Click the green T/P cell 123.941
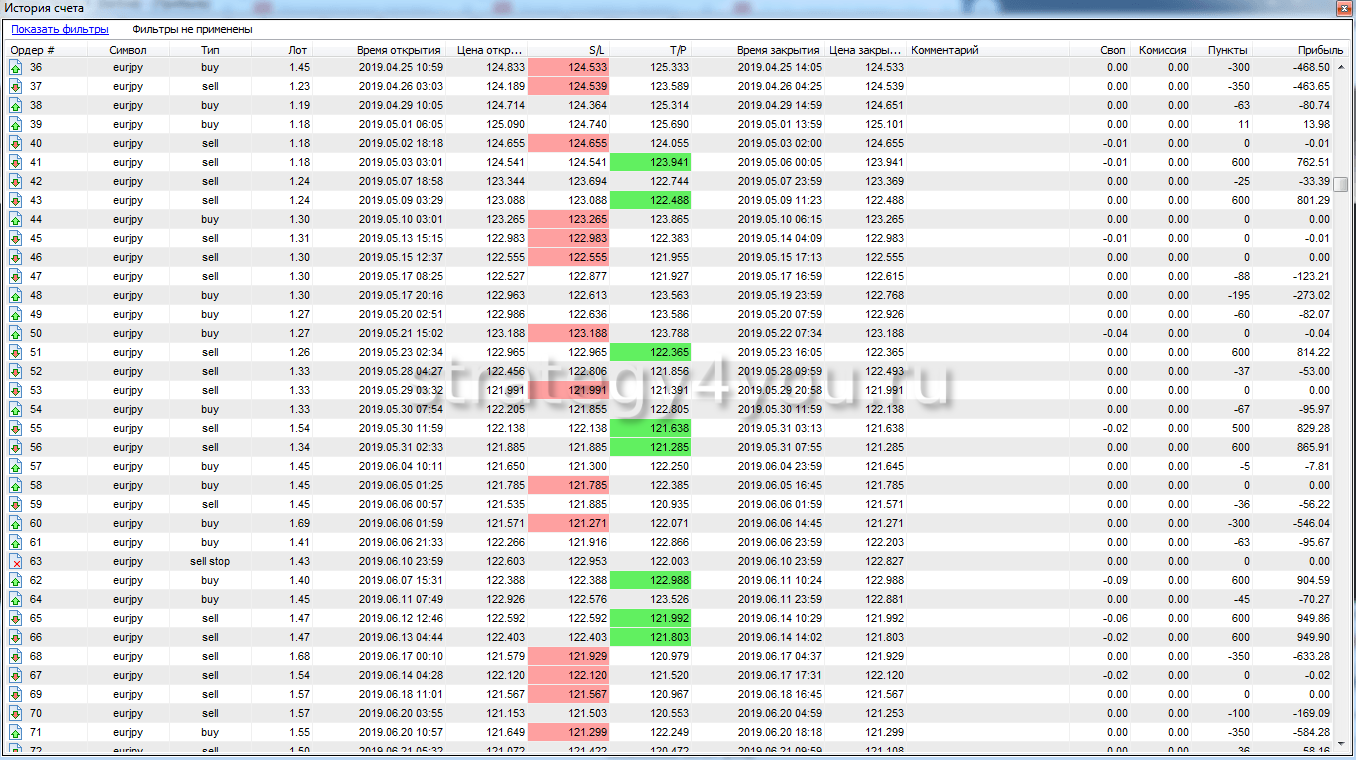The width and height of the screenshot is (1356, 760). click(650, 162)
